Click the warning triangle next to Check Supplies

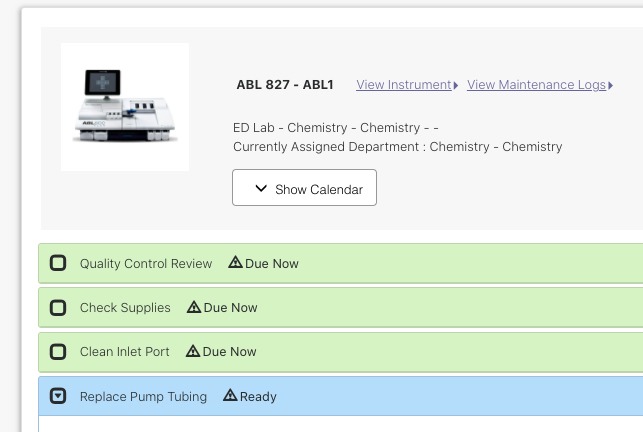(194, 307)
